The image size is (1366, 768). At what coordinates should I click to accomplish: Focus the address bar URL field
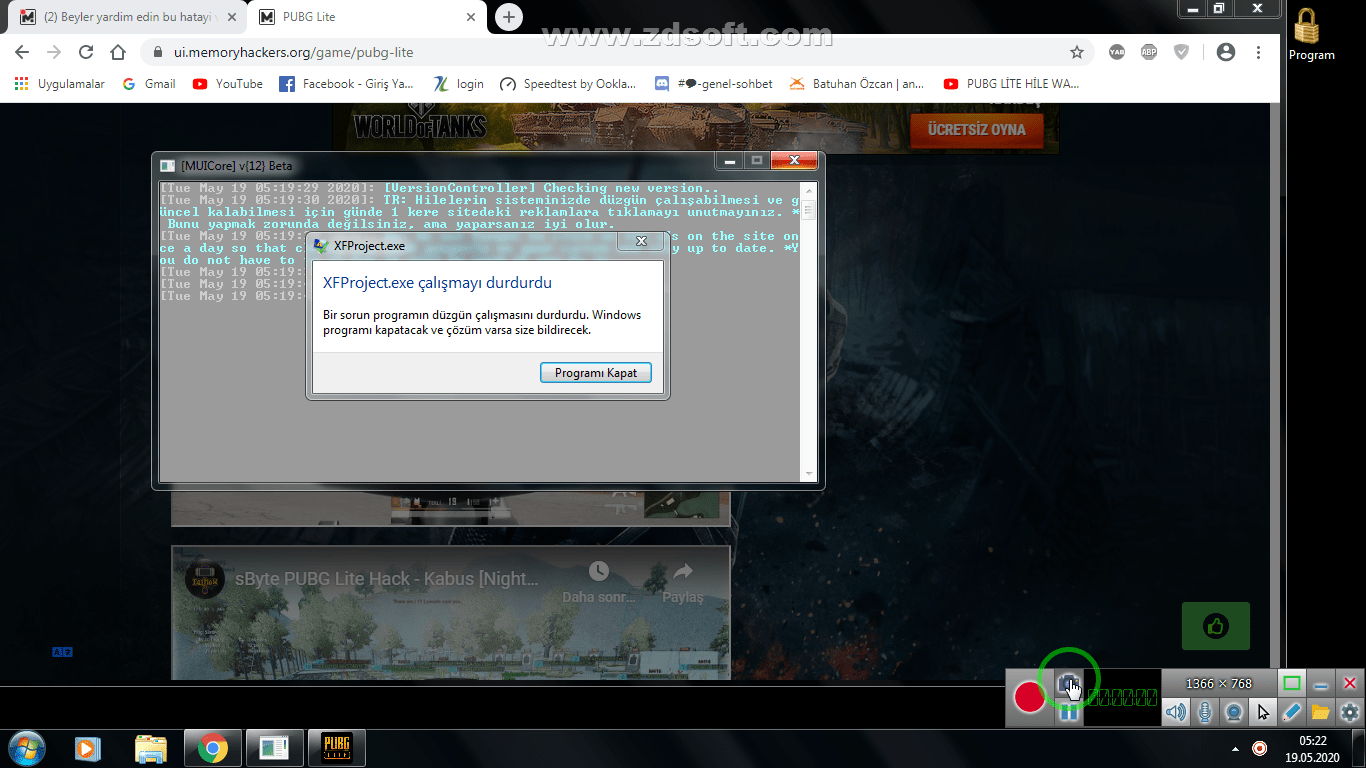(618, 52)
